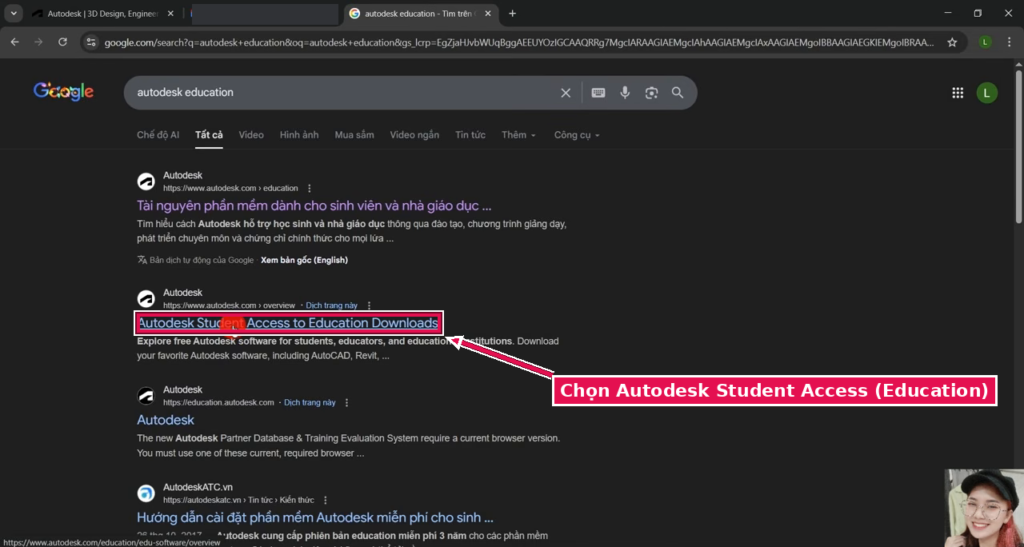Open Hướng dẫn cài đặt phần mềm Autodesk result

(315, 518)
